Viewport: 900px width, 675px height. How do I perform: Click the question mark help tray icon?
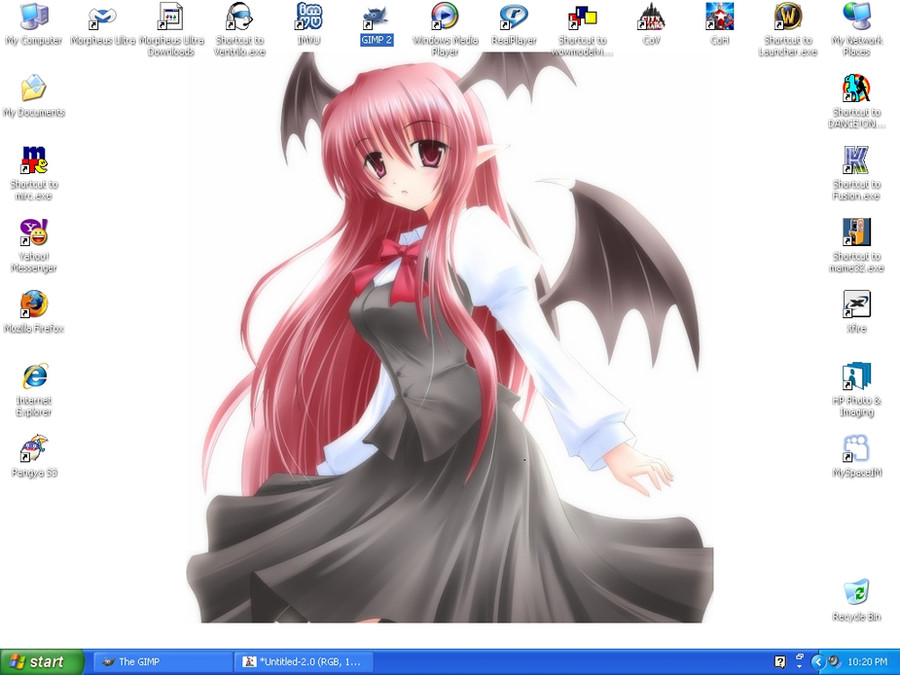point(779,662)
